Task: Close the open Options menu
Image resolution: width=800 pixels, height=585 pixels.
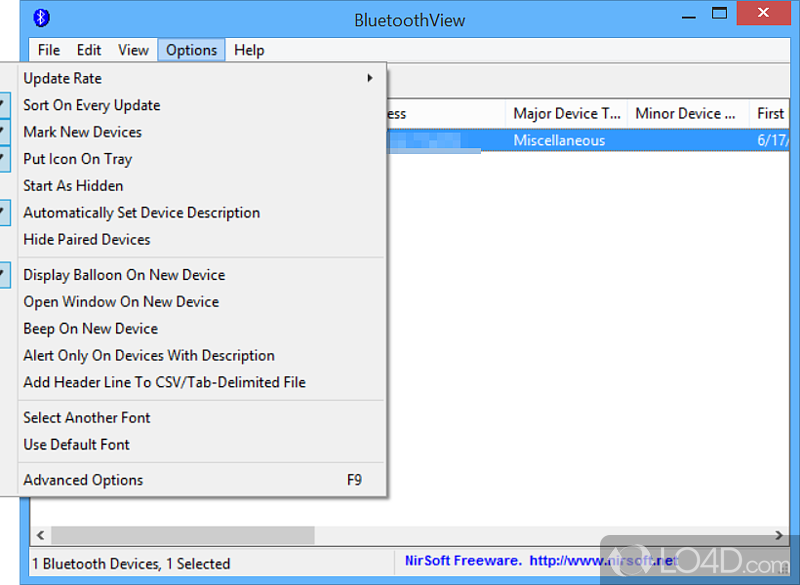Action: click(x=191, y=50)
